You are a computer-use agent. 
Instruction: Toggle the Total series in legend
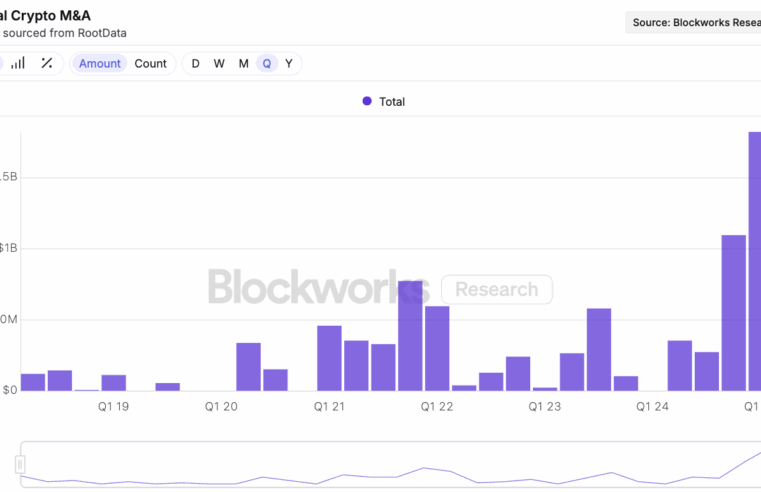click(x=383, y=101)
